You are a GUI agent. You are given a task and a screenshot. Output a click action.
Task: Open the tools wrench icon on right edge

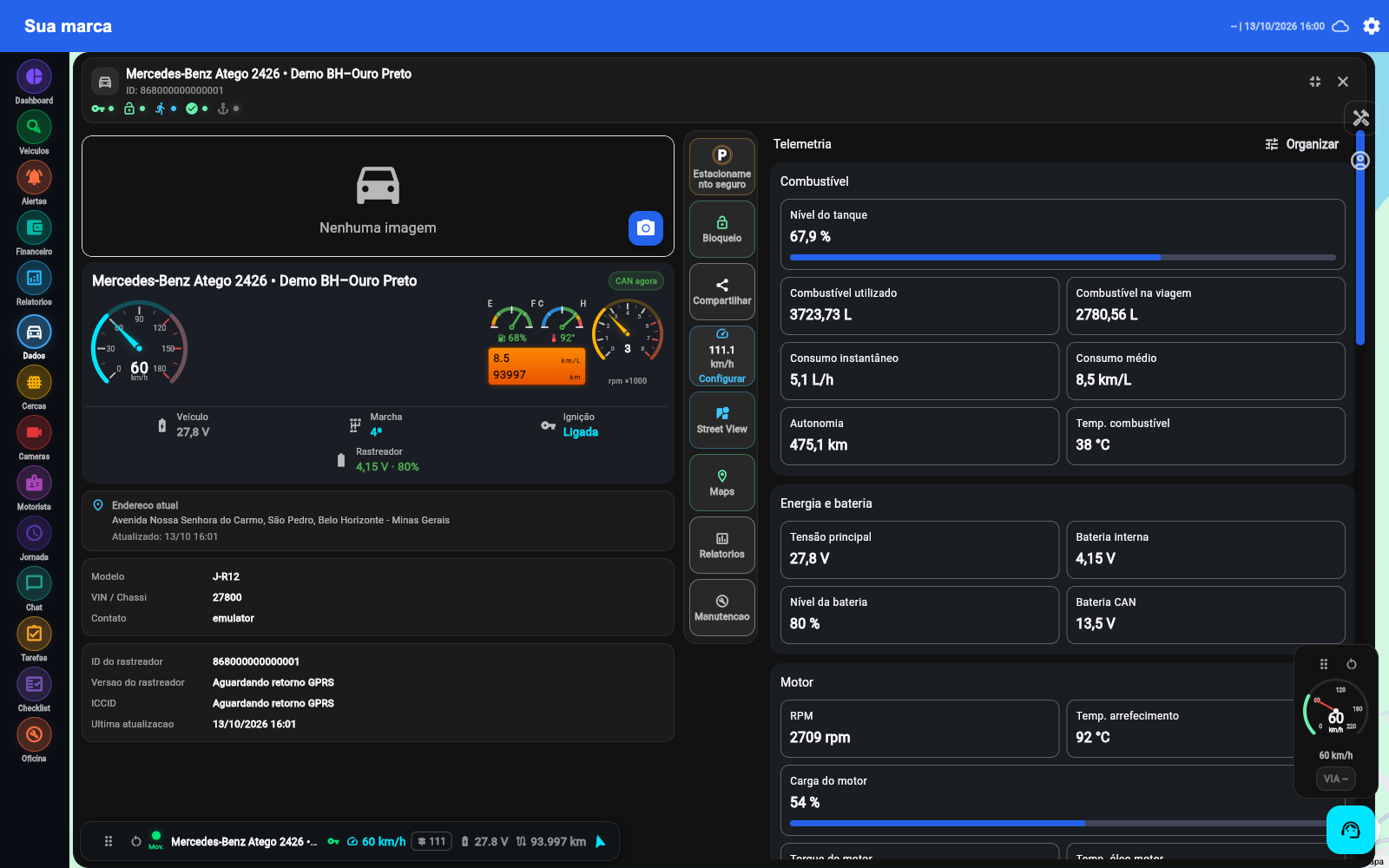(1361, 117)
